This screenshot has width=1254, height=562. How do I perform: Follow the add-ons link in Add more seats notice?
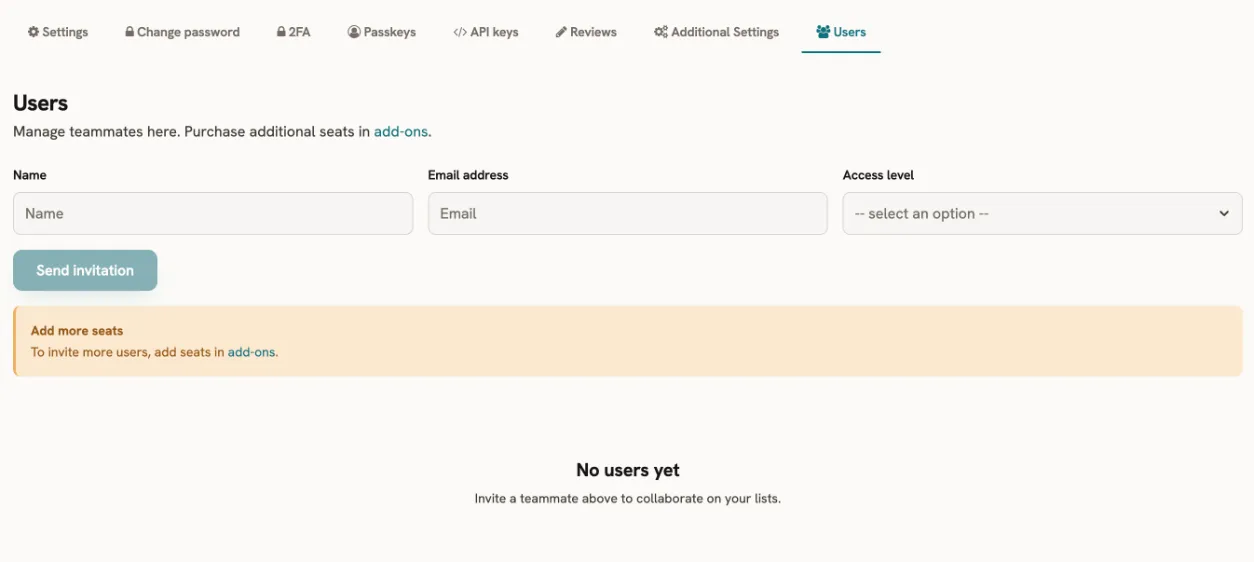pos(251,352)
